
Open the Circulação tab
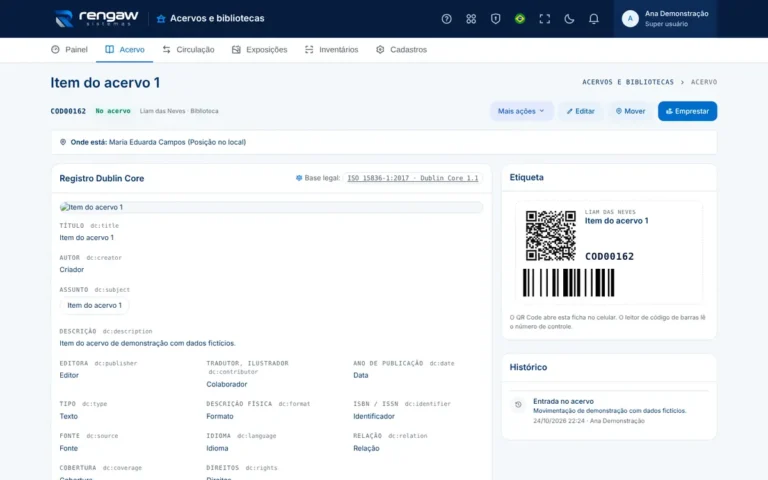click(189, 49)
